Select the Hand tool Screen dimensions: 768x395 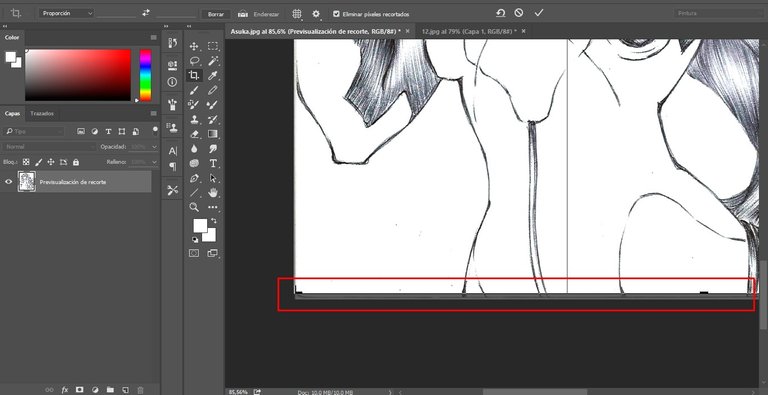[213, 193]
